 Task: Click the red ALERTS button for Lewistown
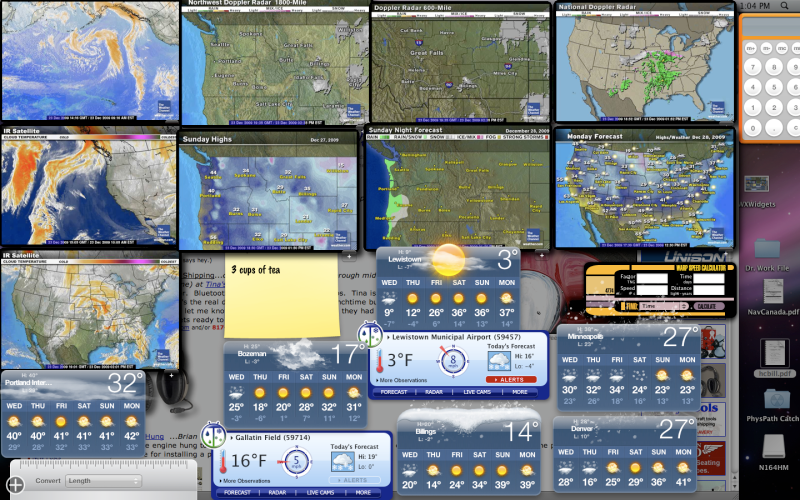[x=513, y=380]
